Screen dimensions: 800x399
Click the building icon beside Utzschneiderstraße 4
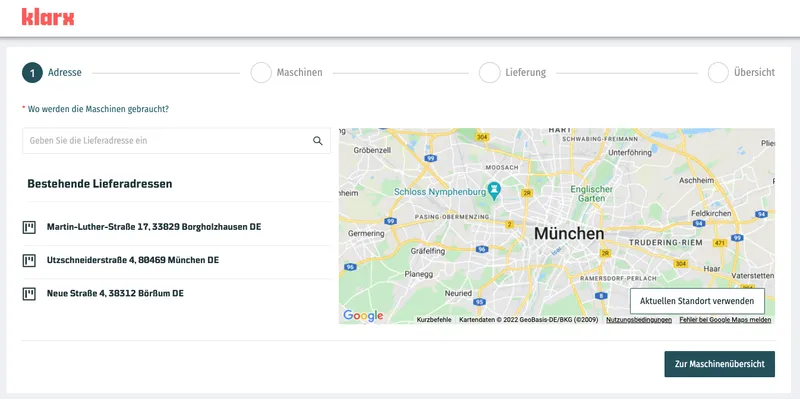tap(29, 260)
